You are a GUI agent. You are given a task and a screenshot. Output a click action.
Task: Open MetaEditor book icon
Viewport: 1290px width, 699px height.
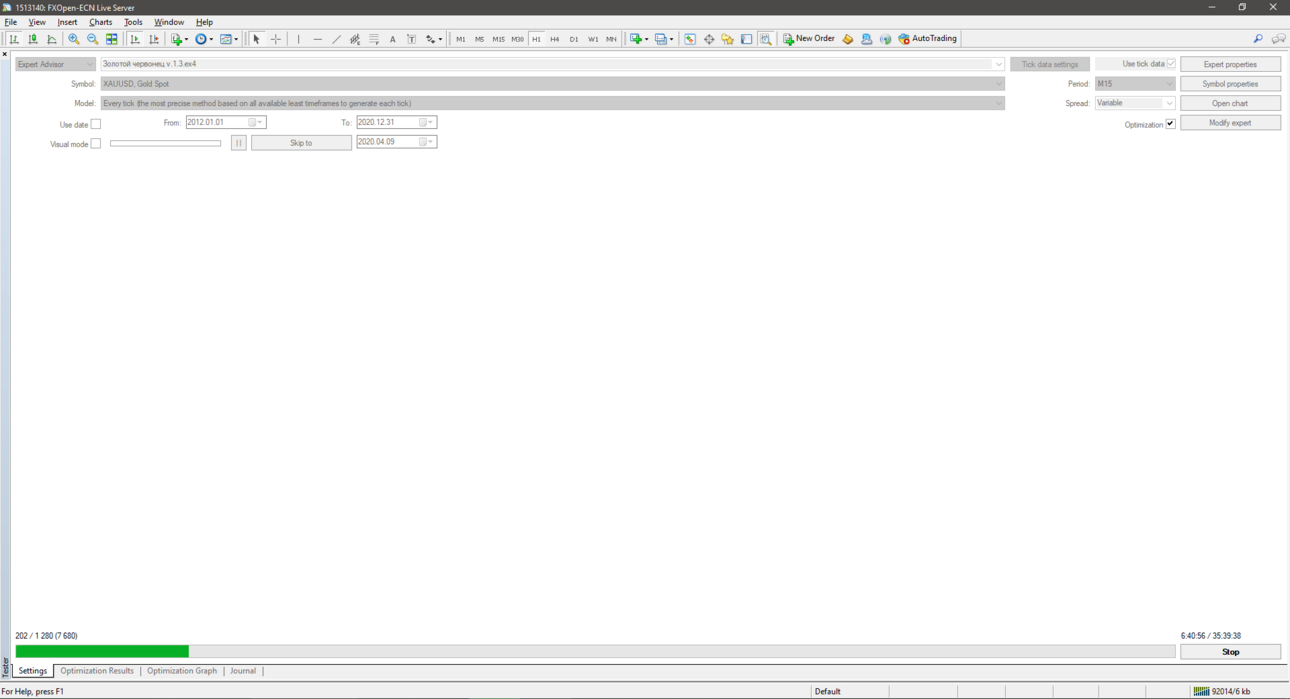coord(848,39)
